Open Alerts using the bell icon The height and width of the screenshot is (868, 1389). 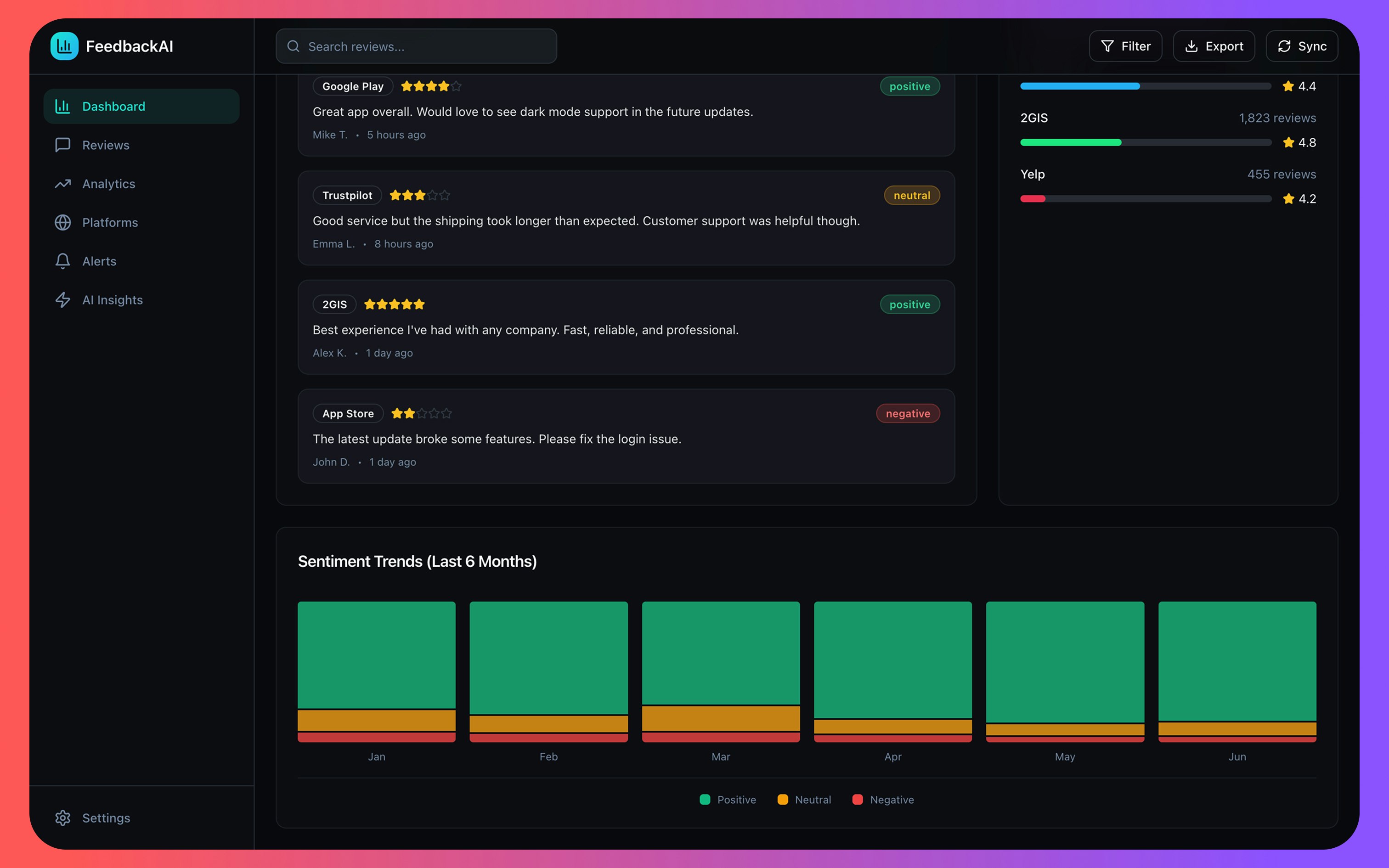(63, 261)
